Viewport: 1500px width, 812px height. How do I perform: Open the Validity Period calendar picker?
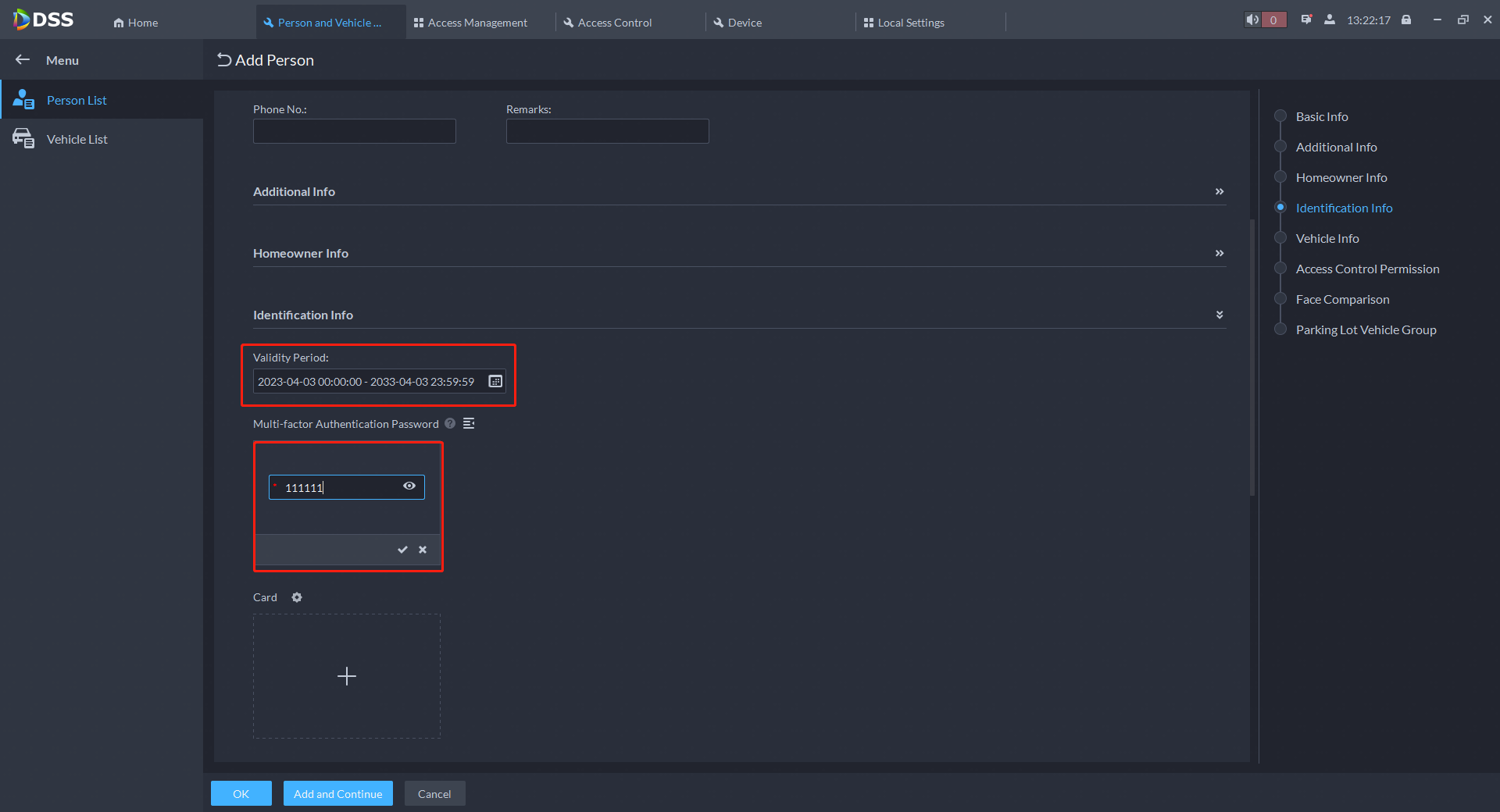(x=495, y=381)
